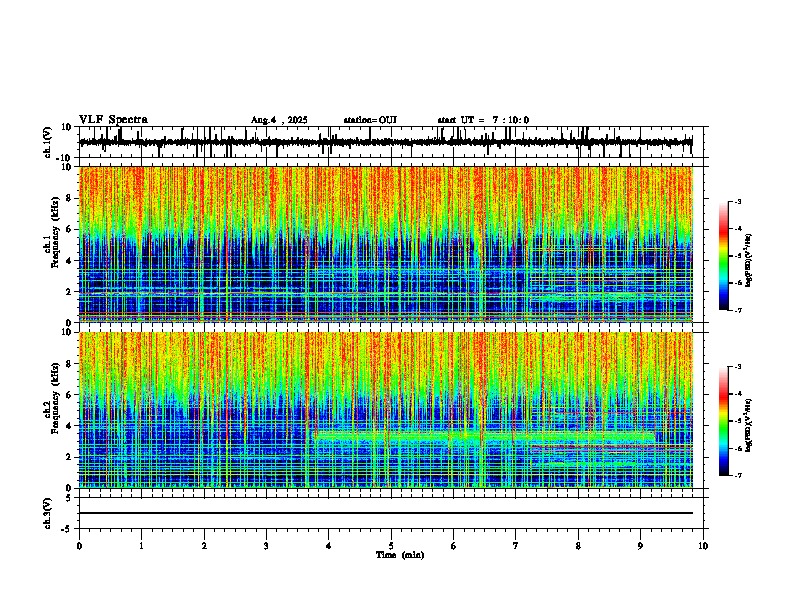This screenshot has height=612, width=792.
Task: Click the "Time (min)" axis title
Action: coord(400,555)
